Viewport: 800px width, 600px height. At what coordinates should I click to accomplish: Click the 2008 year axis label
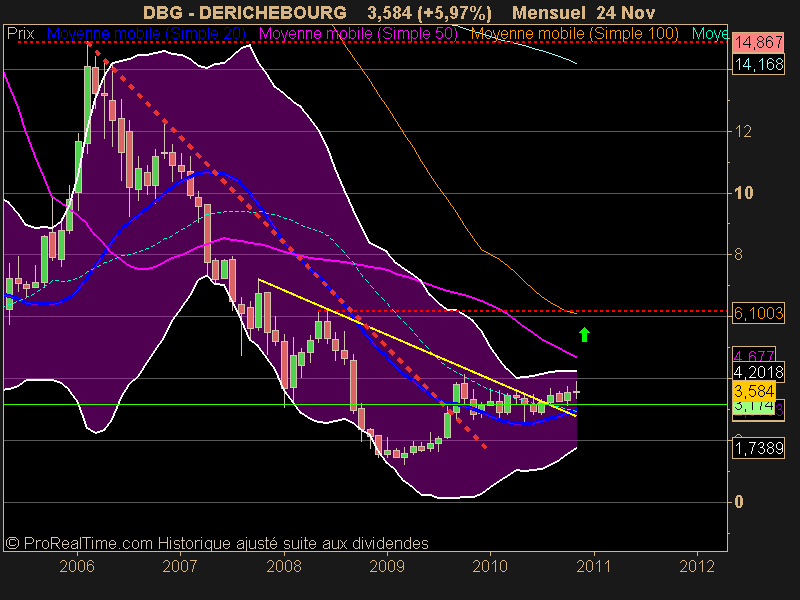[284, 566]
